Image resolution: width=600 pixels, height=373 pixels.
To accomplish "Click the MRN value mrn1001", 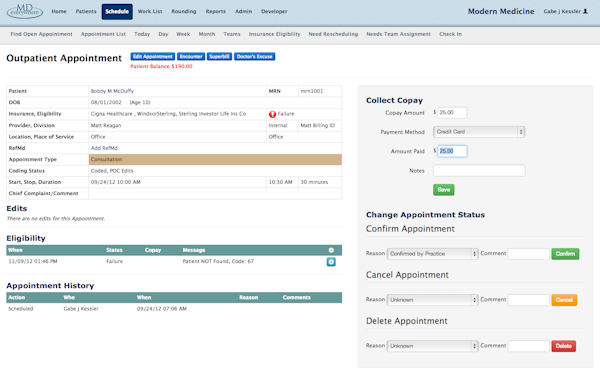I will click(312, 91).
